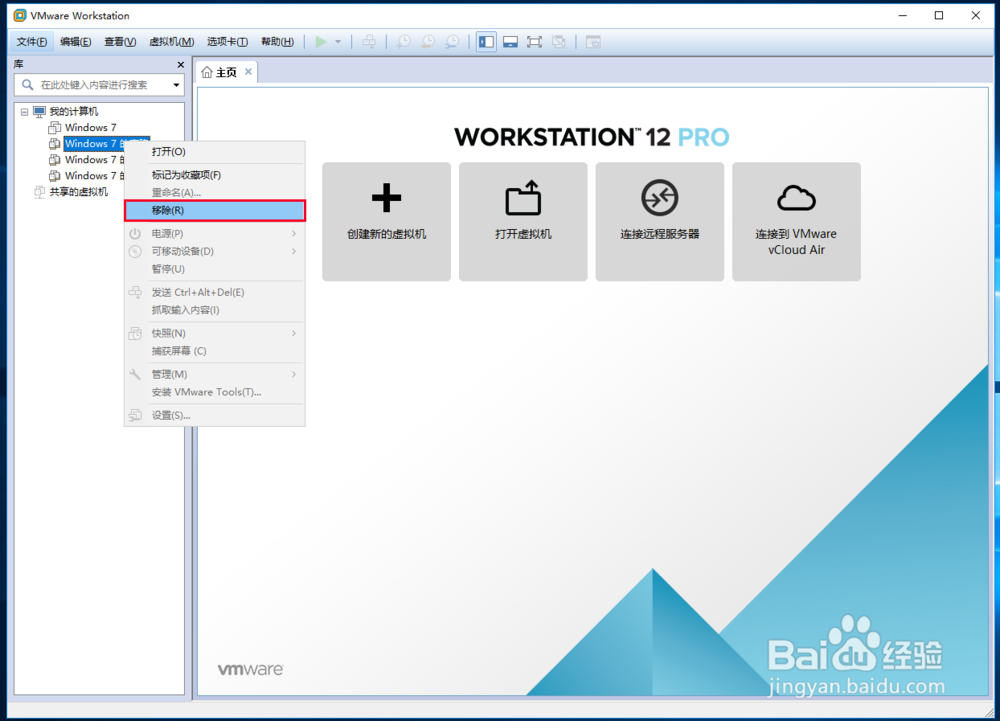Expand the 电源(P) submenu
1000x721 pixels.
(214, 233)
